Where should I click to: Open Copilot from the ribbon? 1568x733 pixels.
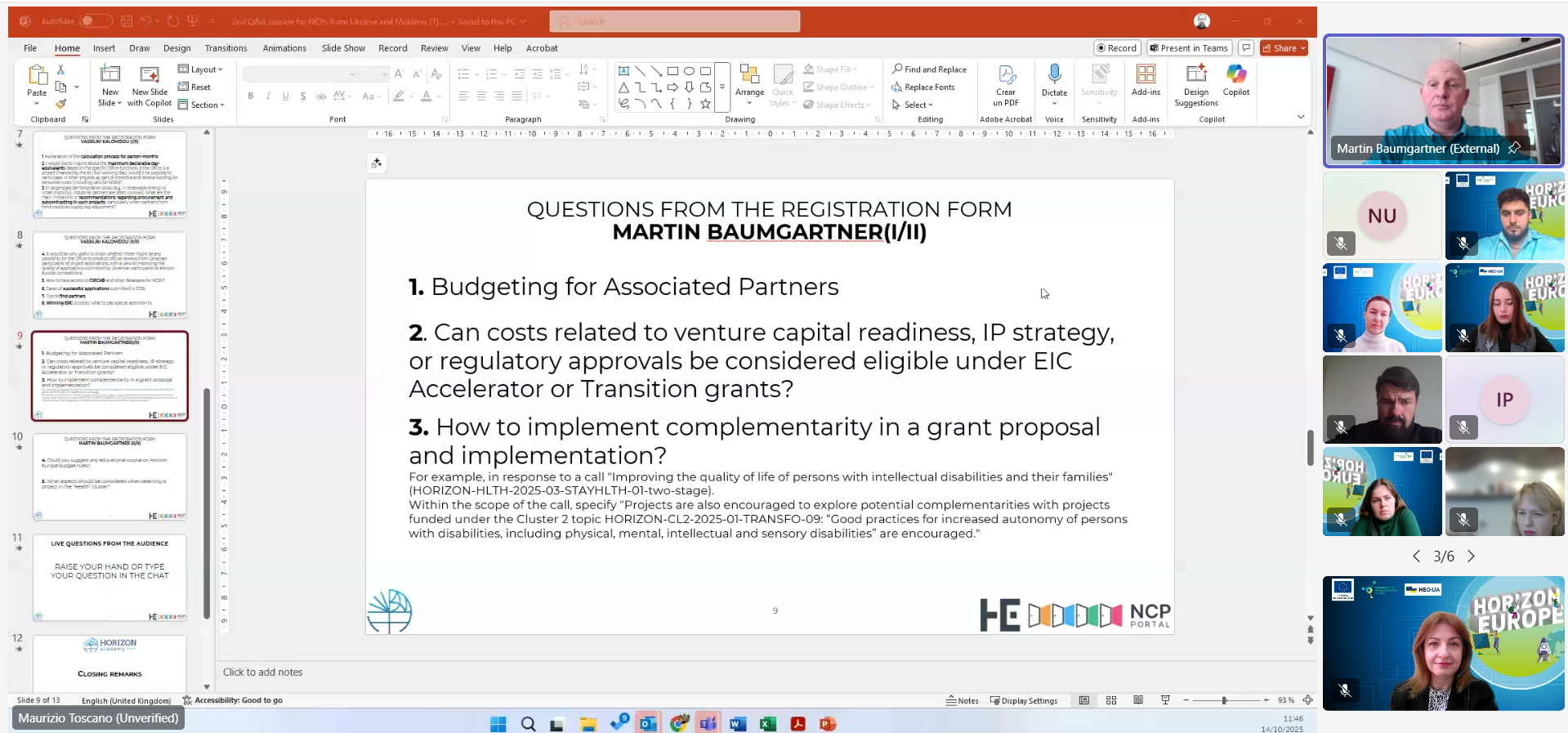[x=1235, y=75]
